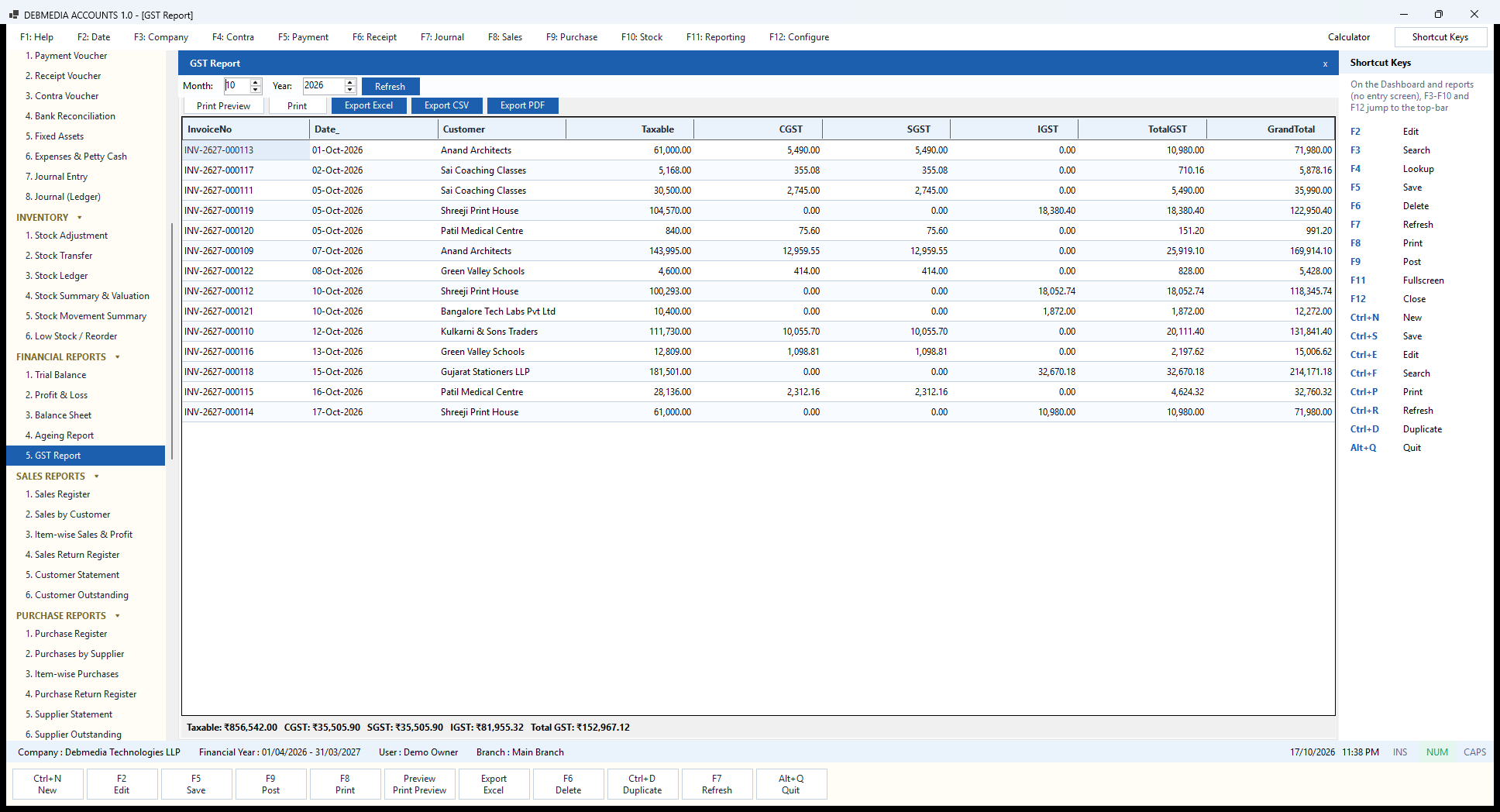
Task: Click the Year input field
Action: 324,86
